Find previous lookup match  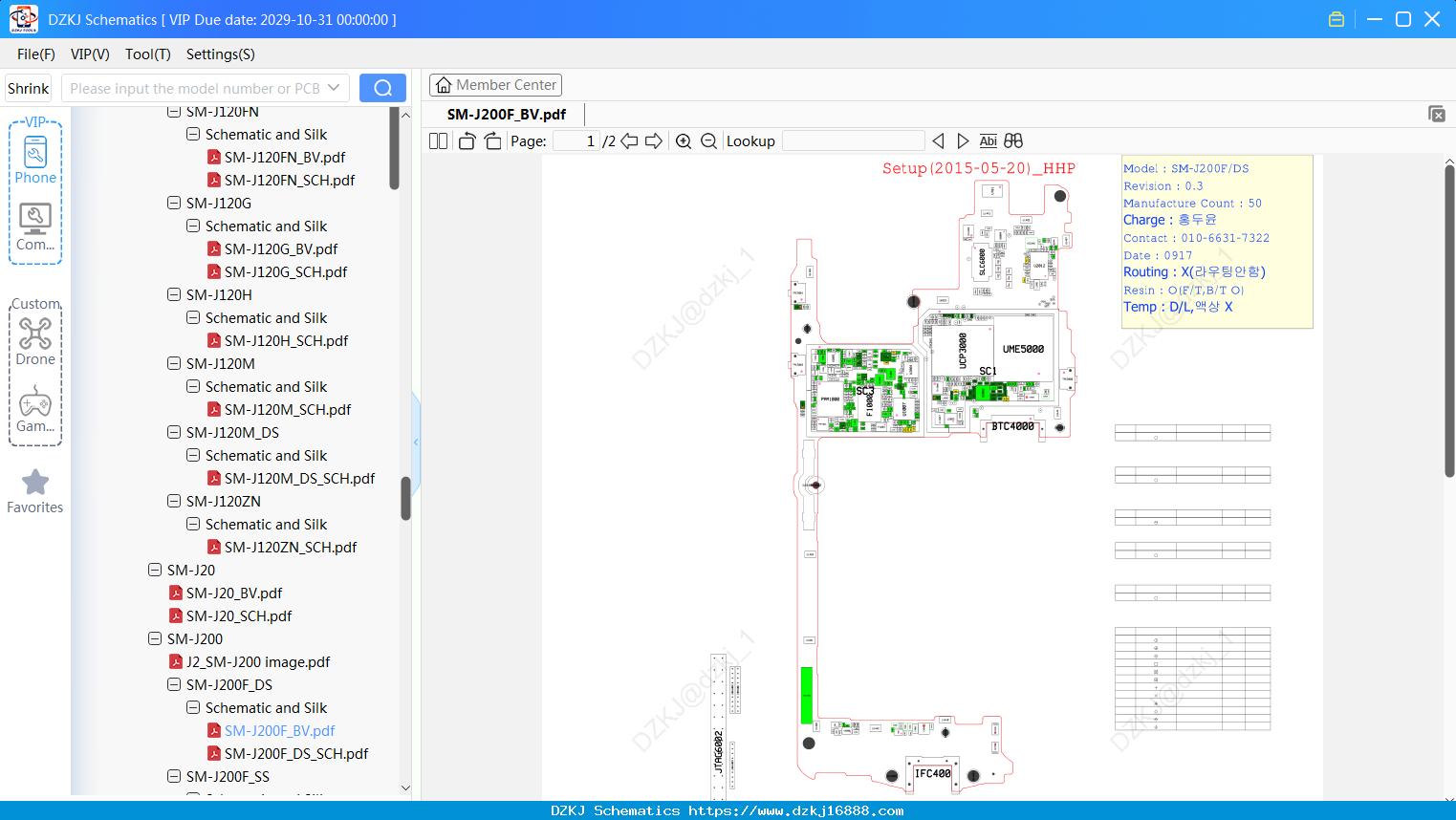pos(938,141)
